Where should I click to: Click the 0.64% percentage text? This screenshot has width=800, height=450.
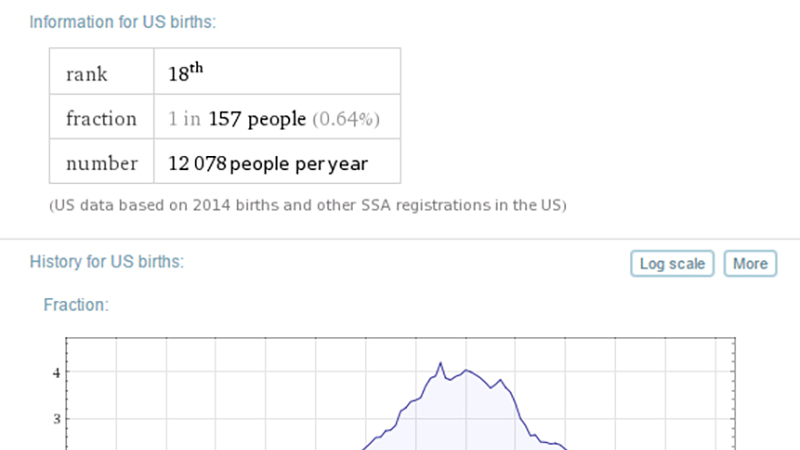click(x=346, y=119)
